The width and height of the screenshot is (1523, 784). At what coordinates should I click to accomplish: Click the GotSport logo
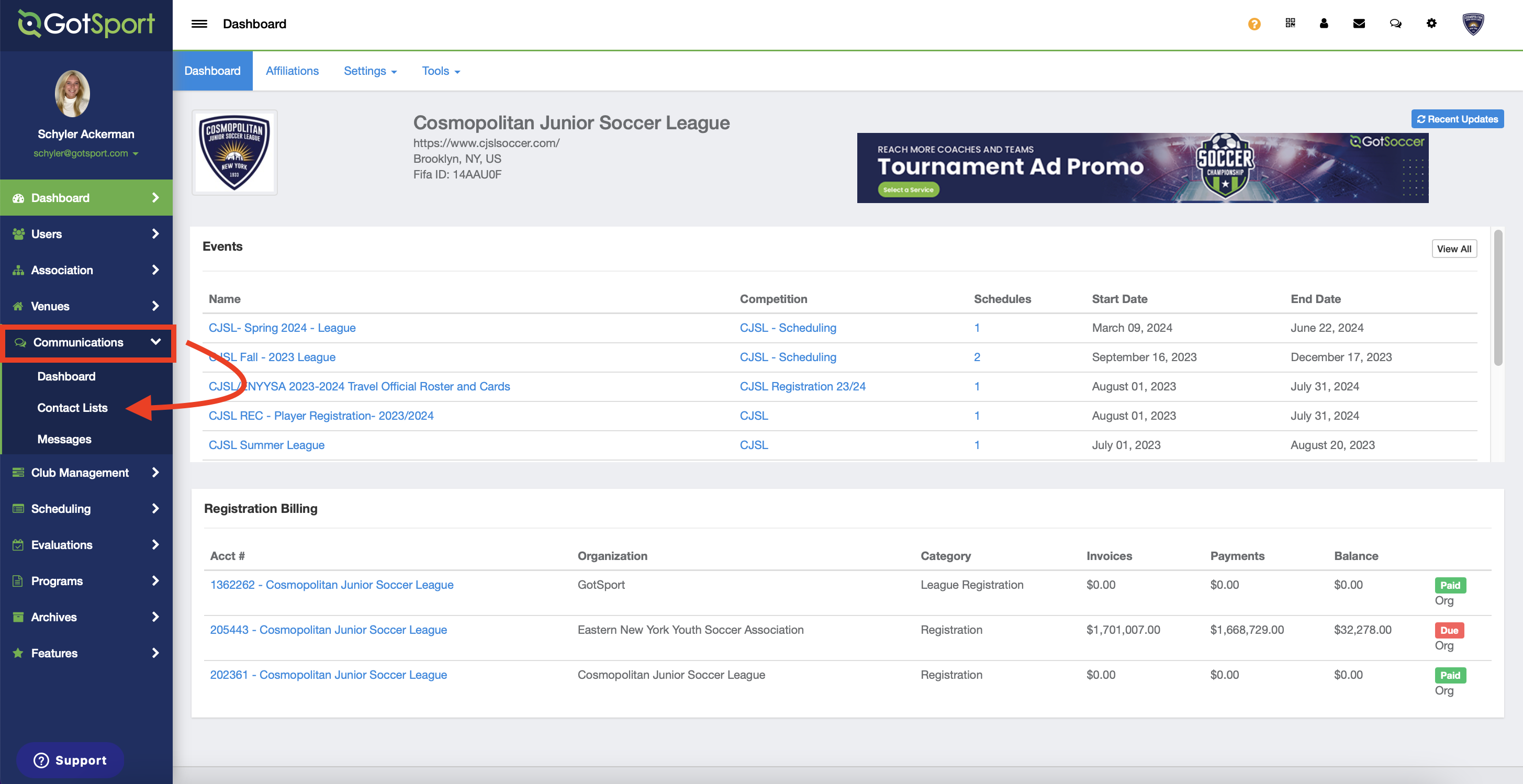(x=86, y=24)
